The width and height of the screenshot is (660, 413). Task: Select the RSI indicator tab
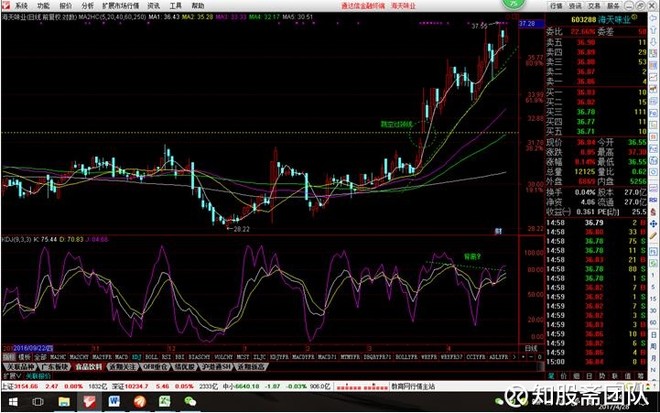166,357
